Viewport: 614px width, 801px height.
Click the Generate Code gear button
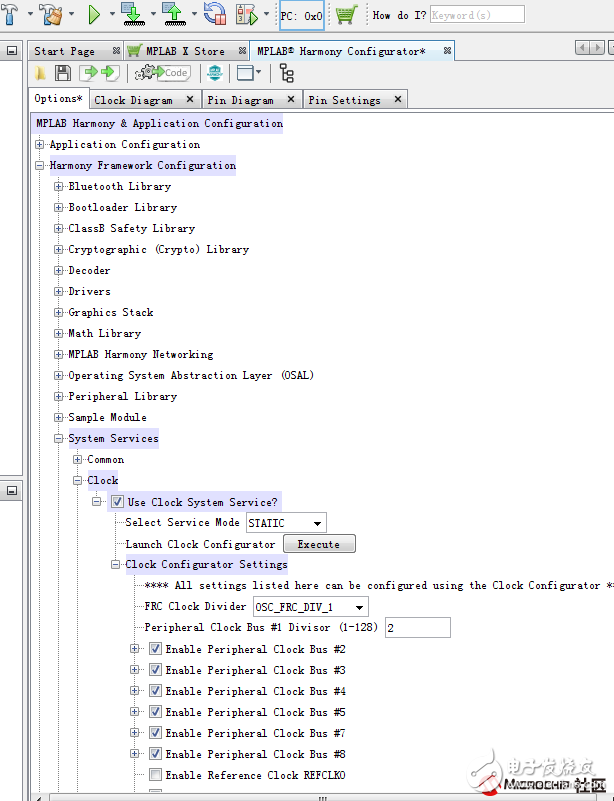(162, 73)
